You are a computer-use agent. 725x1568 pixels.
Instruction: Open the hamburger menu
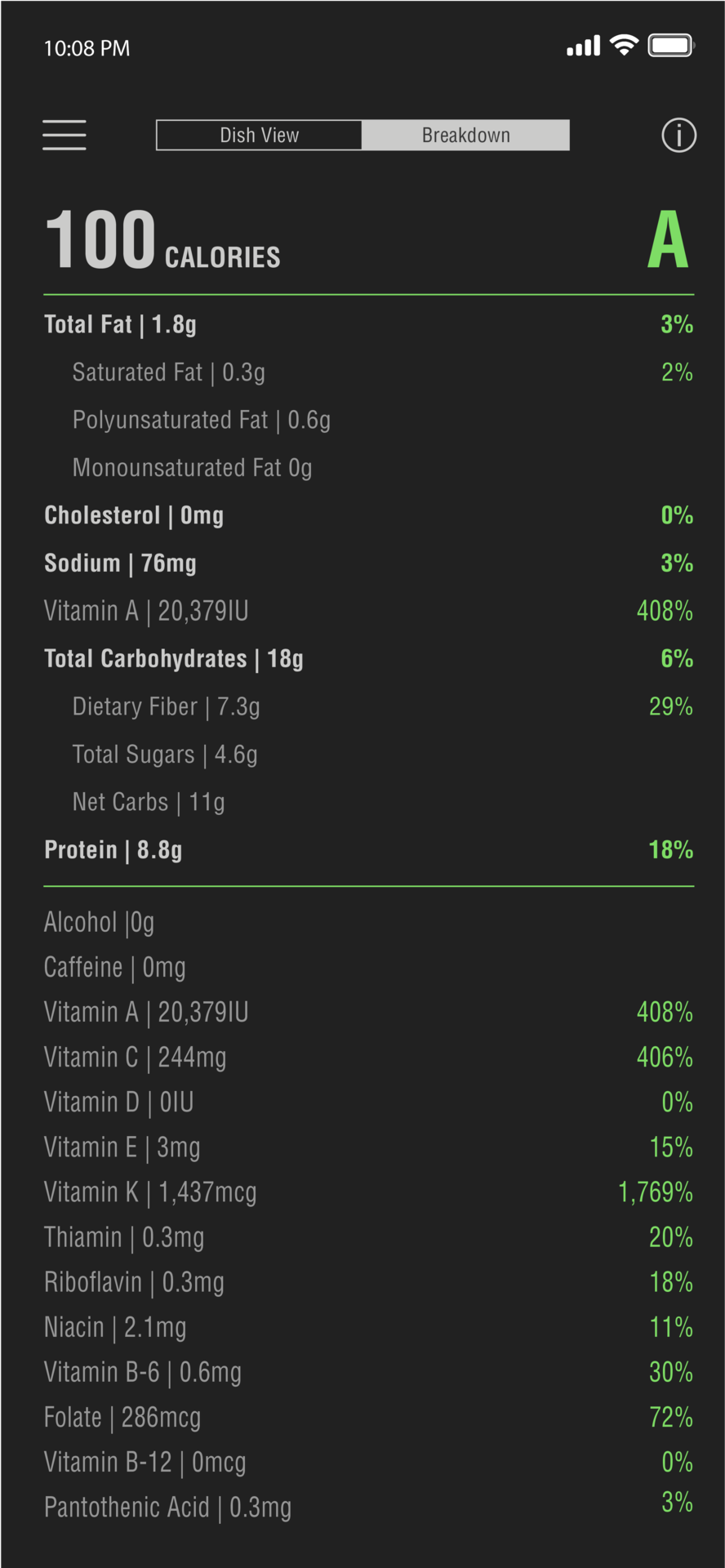64,135
